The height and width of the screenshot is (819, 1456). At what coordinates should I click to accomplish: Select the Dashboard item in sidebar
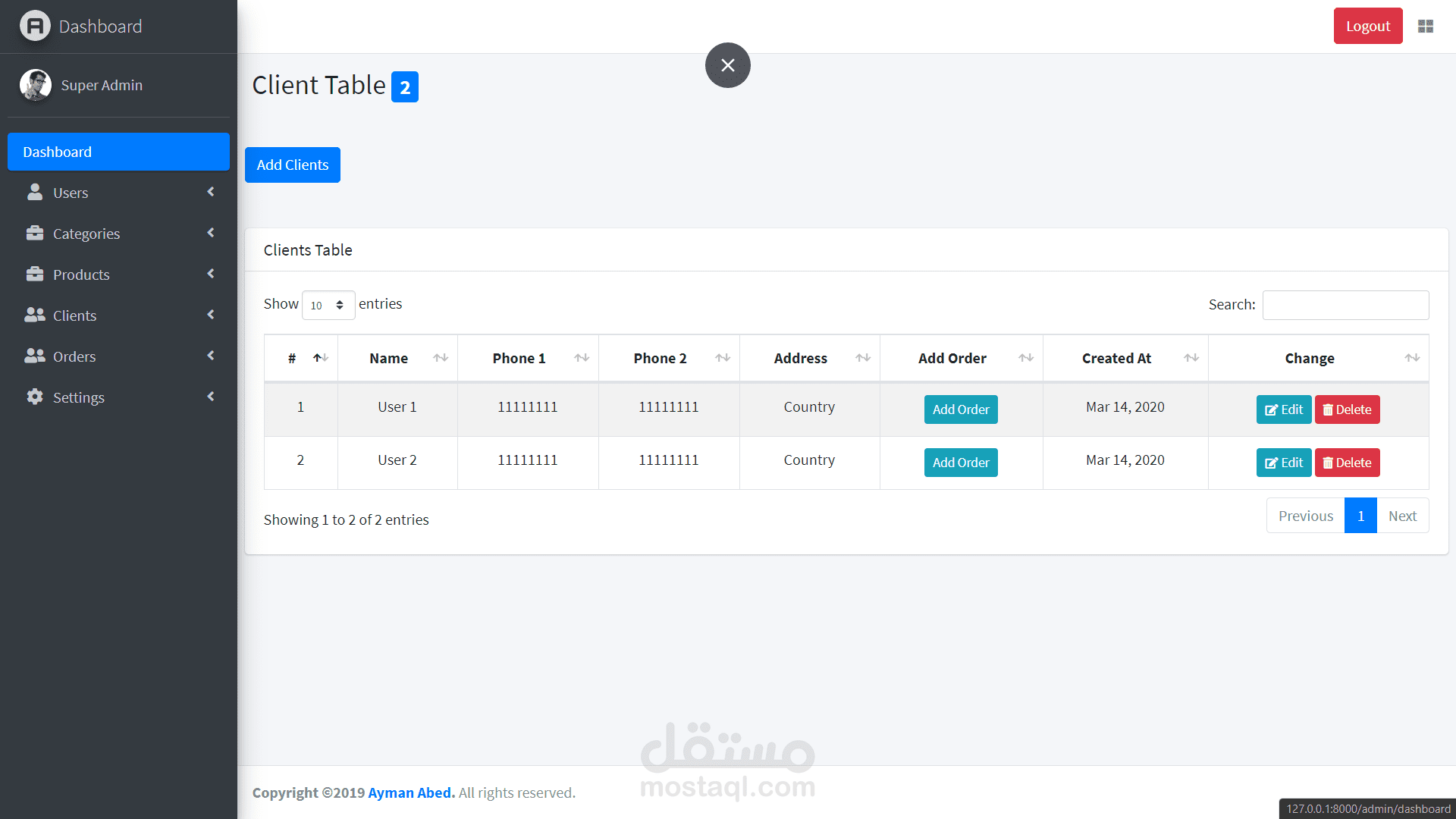coord(118,152)
